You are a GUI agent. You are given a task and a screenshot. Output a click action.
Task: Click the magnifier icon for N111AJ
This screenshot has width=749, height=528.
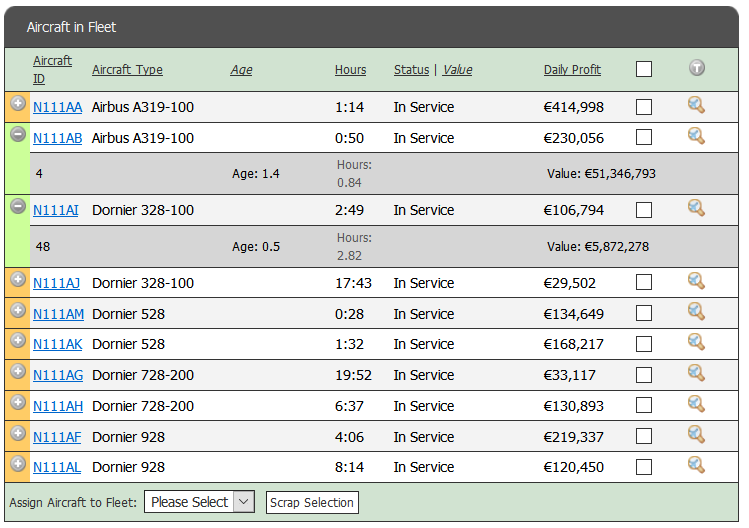coord(696,281)
